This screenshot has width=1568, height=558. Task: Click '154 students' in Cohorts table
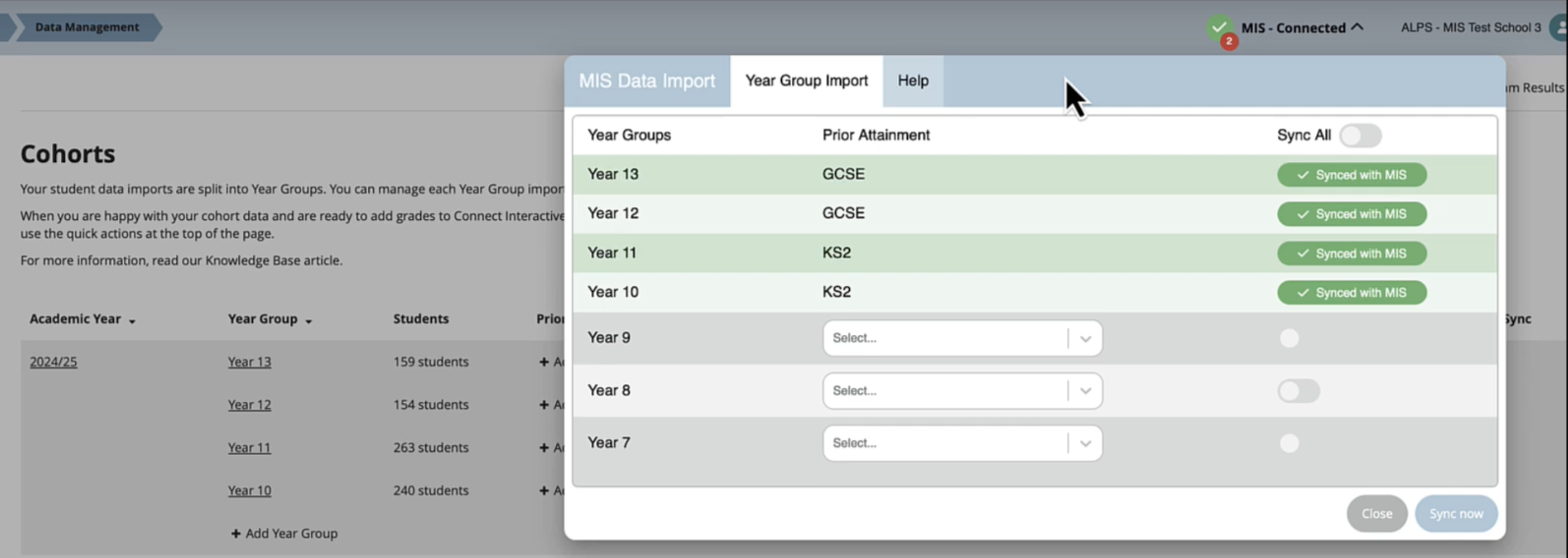(431, 404)
